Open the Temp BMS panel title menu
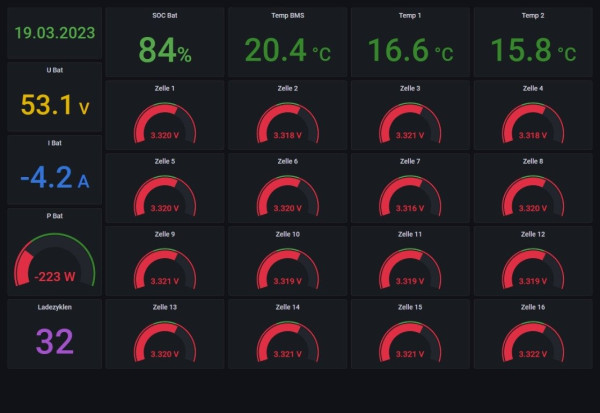Screen dimensions: 600x413 pos(287,16)
